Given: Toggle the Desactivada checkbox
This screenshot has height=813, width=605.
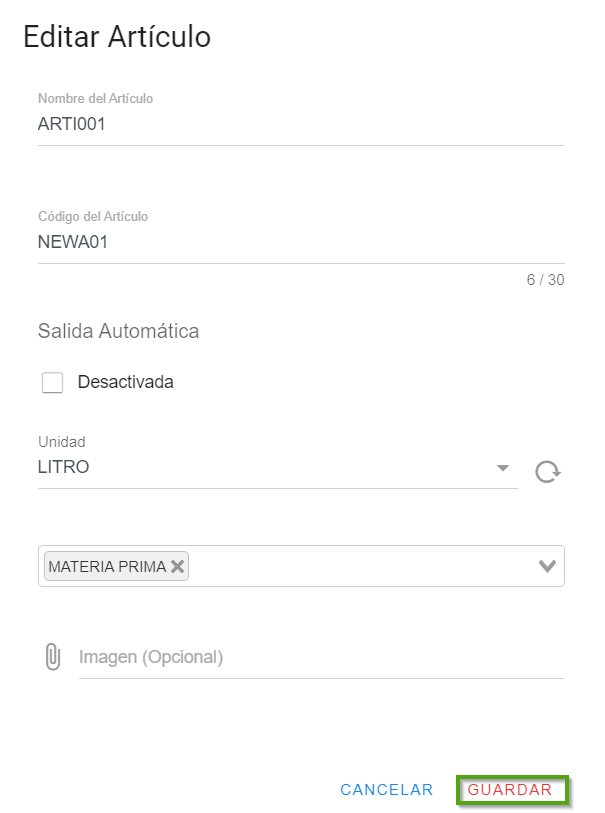Looking at the screenshot, I should 53,382.
